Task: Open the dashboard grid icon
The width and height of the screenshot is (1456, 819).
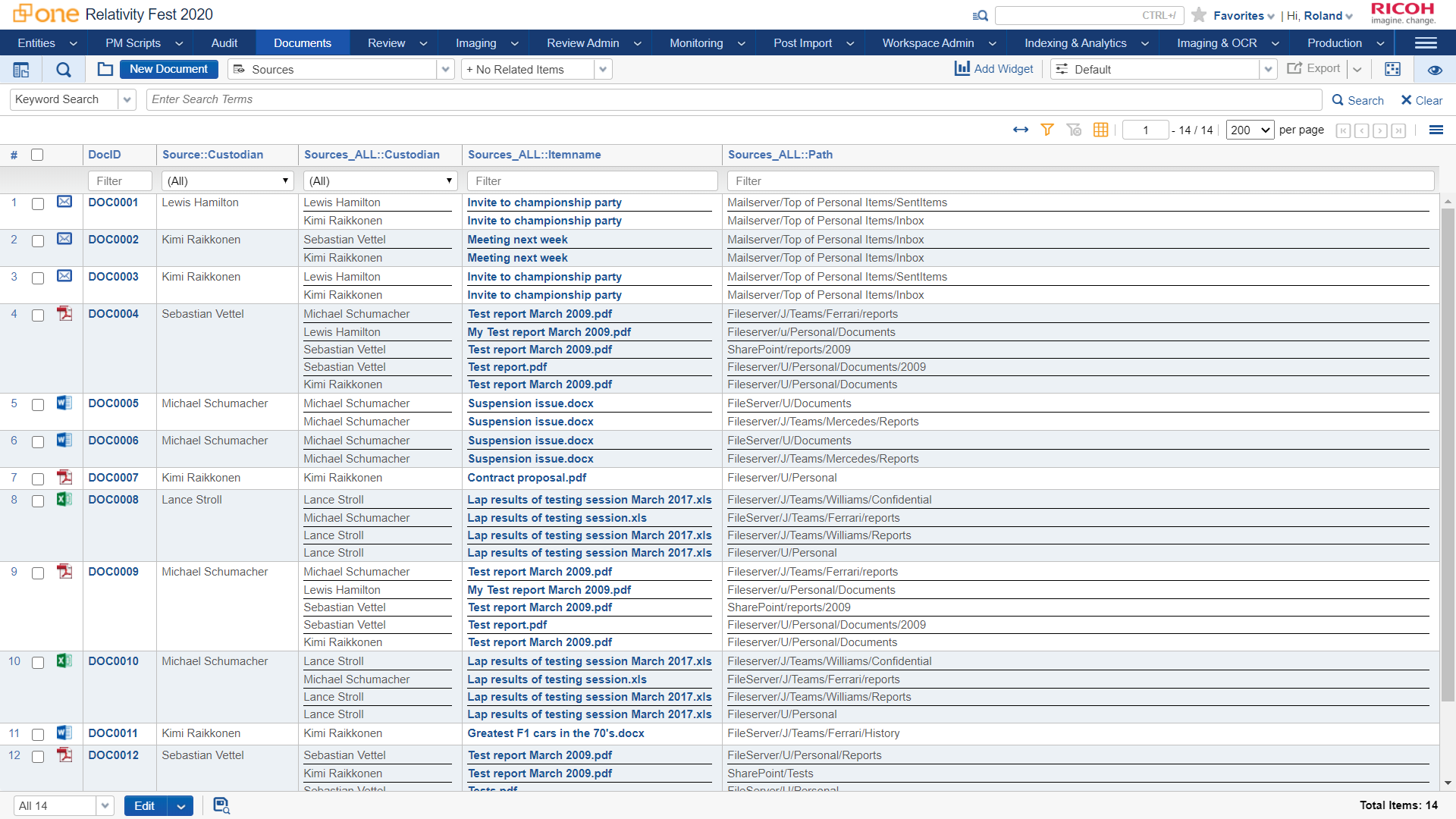Action: pos(1392,69)
